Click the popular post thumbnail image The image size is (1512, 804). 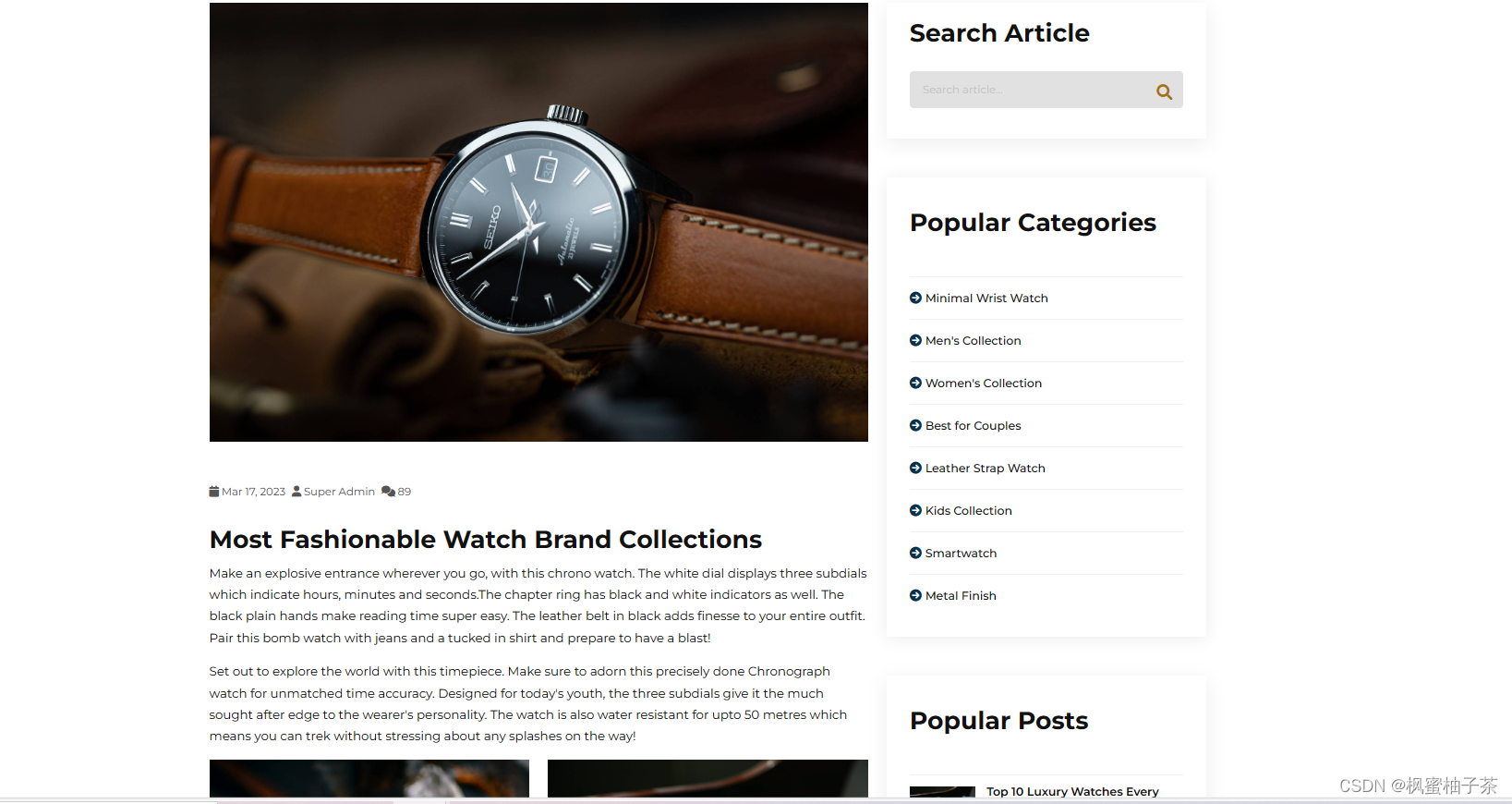(x=942, y=792)
